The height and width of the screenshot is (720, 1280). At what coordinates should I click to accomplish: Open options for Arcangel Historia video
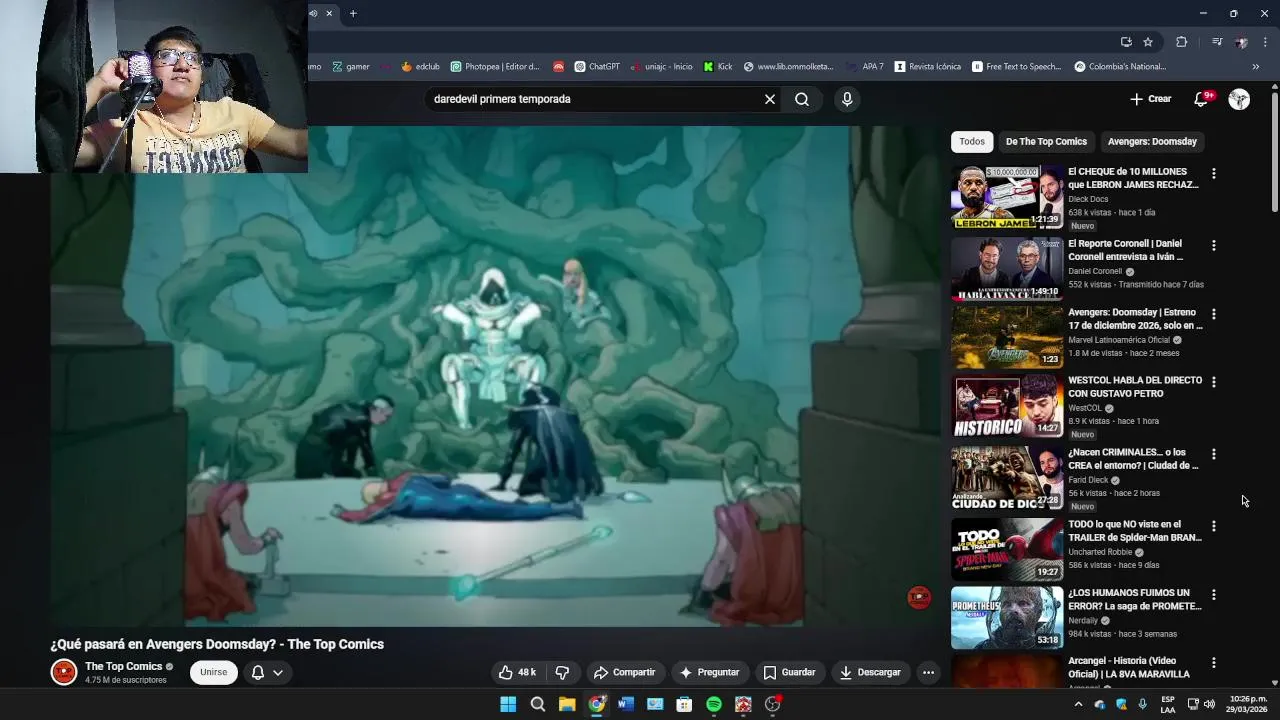click(x=1213, y=663)
